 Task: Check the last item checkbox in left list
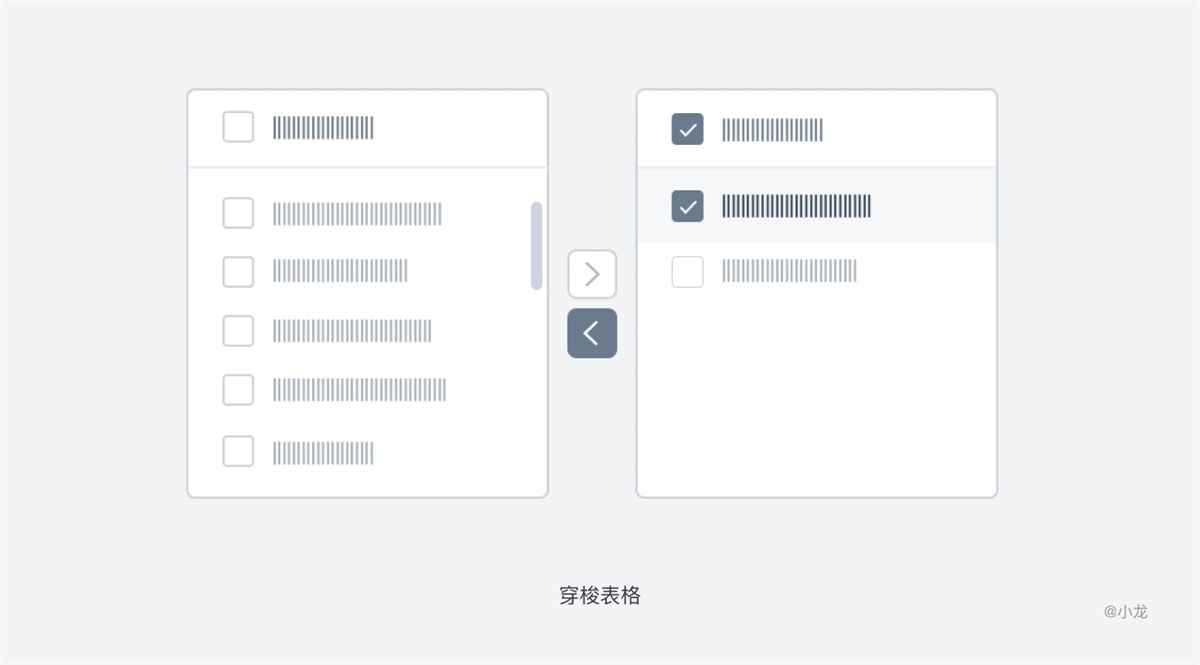(x=238, y=451)
